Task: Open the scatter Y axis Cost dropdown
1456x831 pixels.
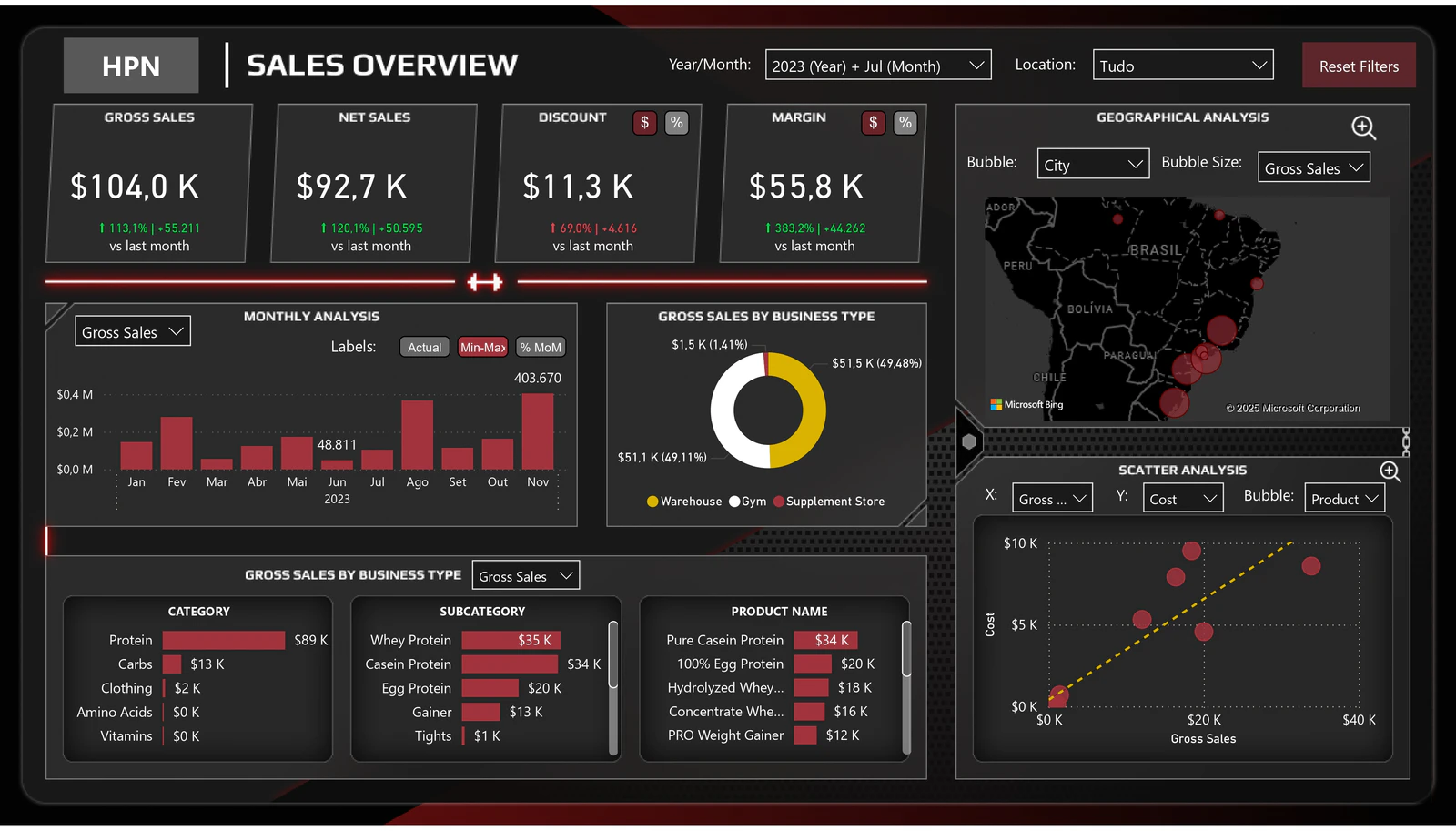Action: pos(1183,498)
